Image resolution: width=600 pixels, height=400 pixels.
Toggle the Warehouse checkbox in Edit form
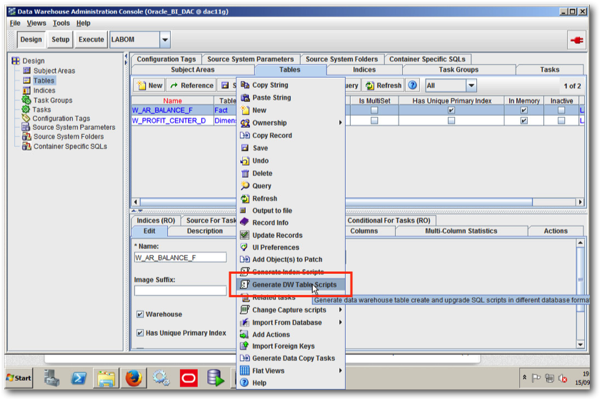coord(140,314)
